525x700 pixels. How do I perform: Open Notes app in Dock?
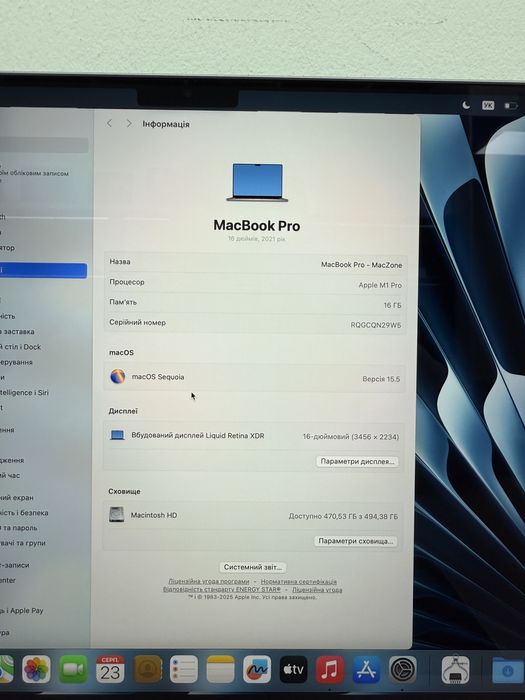(220, 669)
